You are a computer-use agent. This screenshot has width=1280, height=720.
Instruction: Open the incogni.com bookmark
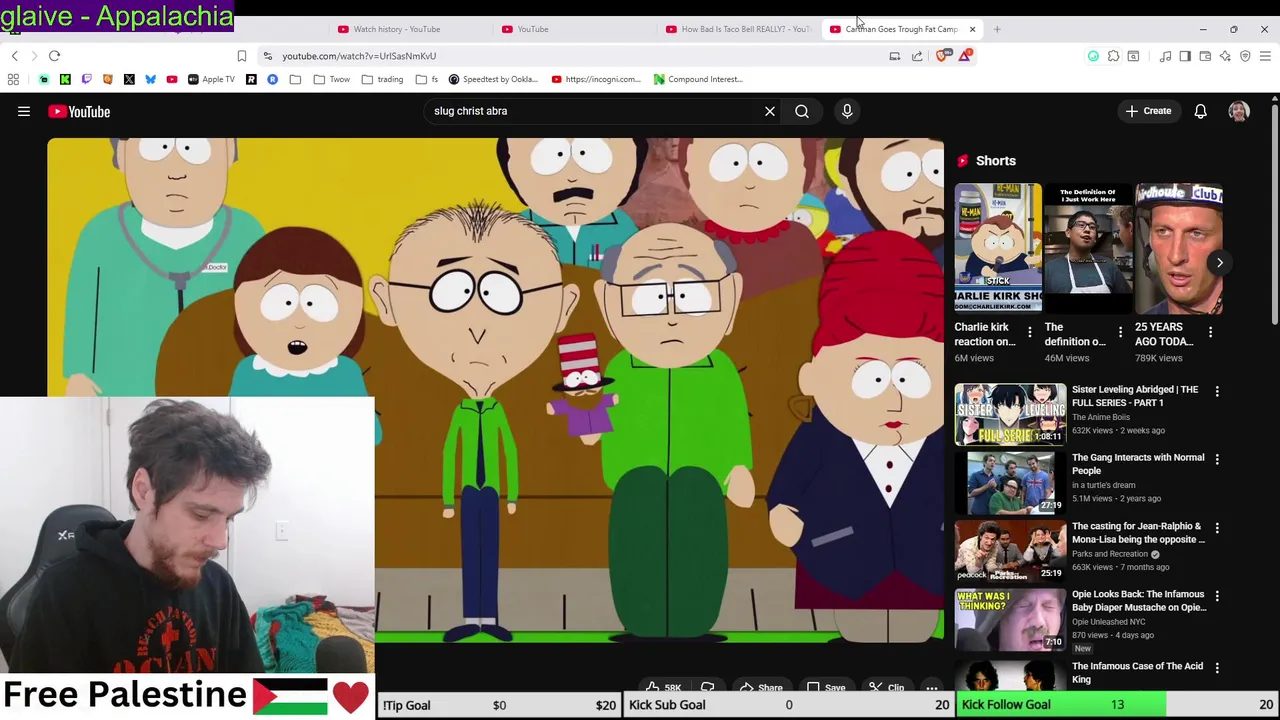click(596, 79)
